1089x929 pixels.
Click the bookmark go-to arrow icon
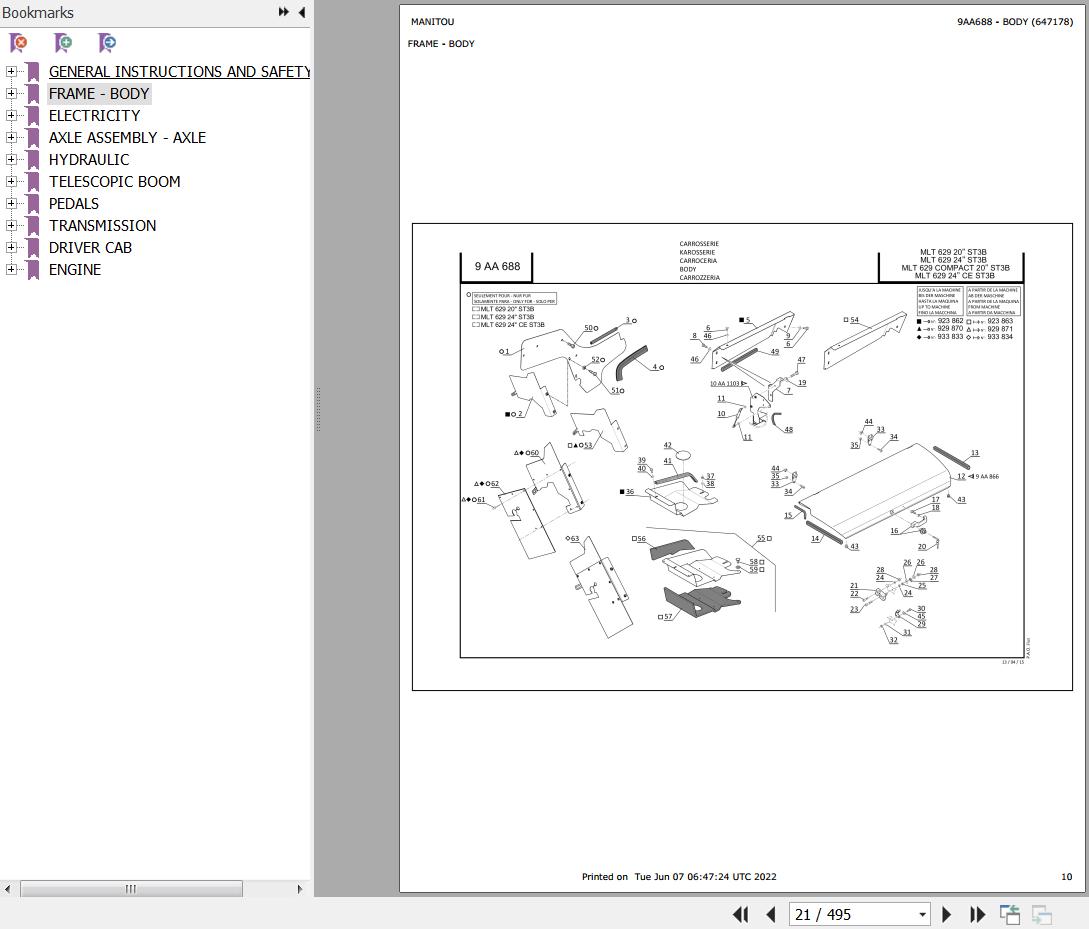(x=107, y=43)
